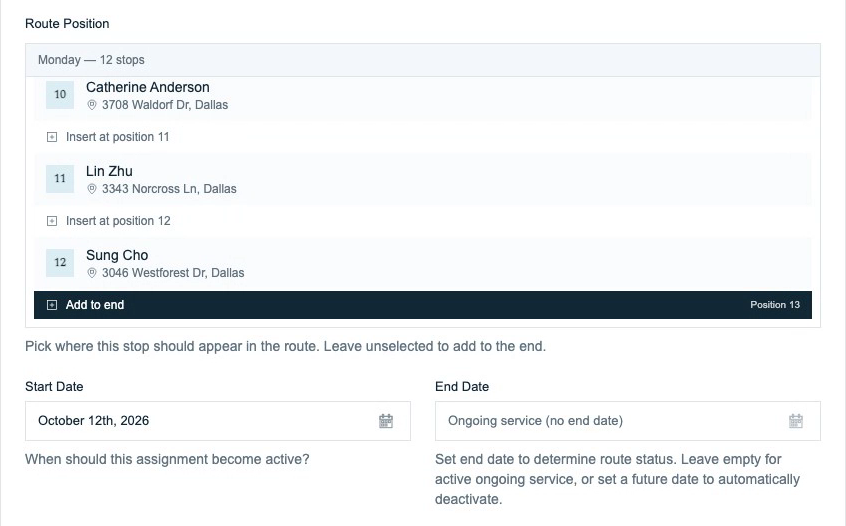Click the End Date field with Ongoing service placeholder

(x=627, y=421)
